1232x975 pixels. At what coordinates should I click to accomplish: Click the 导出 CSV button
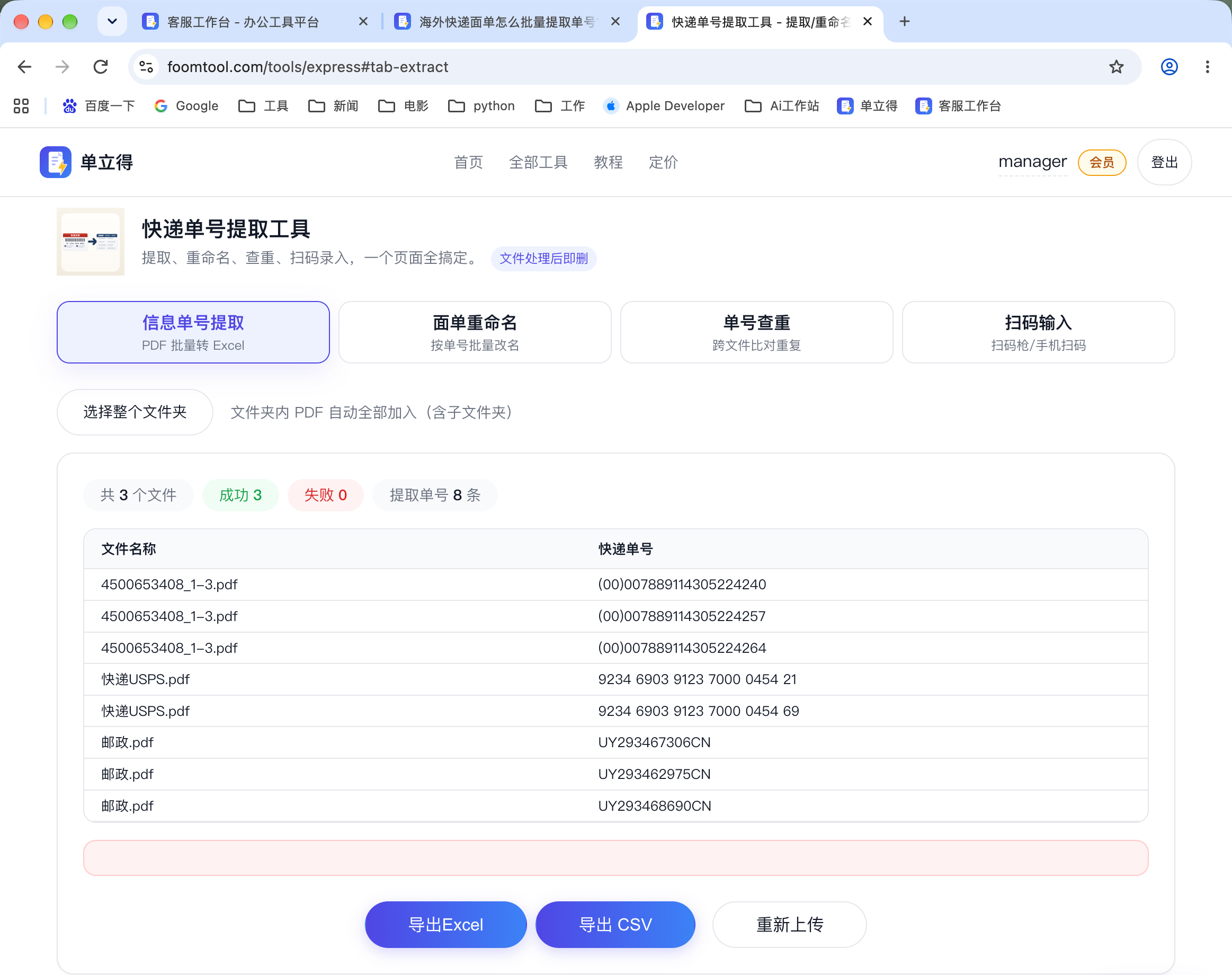pyautogui.click(x=615, y=925)
